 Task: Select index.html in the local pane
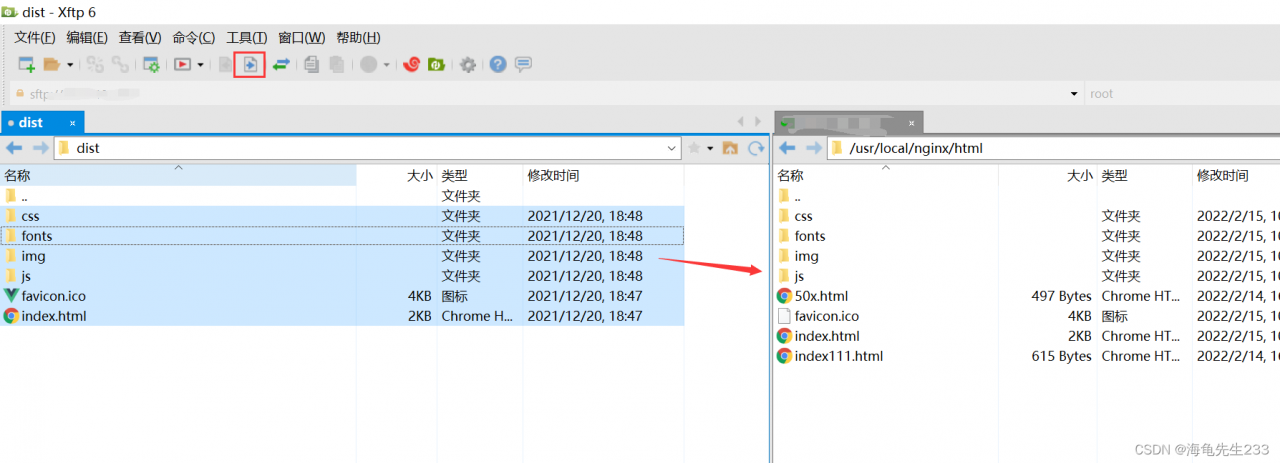tap(342, 316)
